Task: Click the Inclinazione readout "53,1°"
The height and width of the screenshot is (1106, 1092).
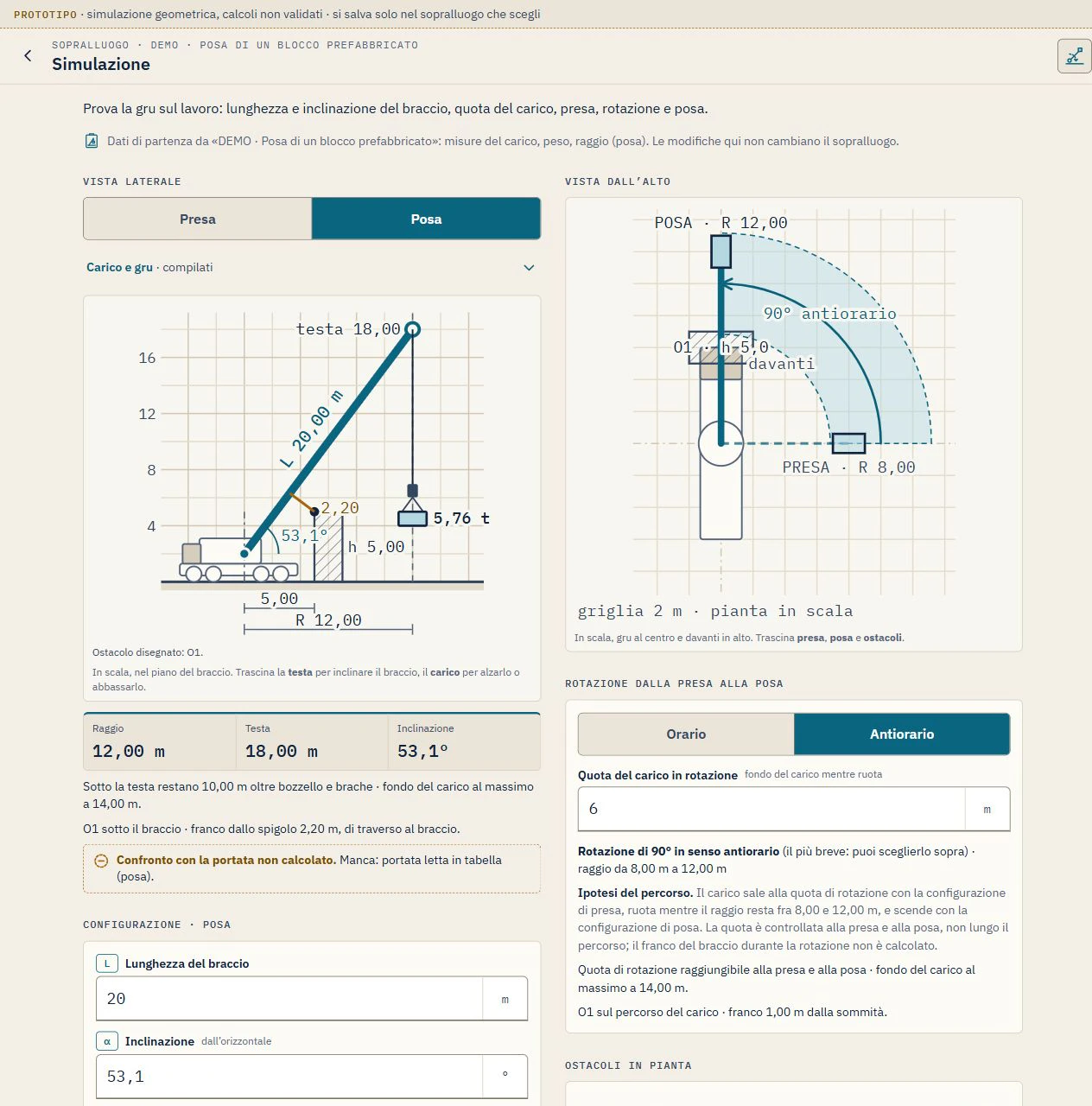Action: [422, 752]
